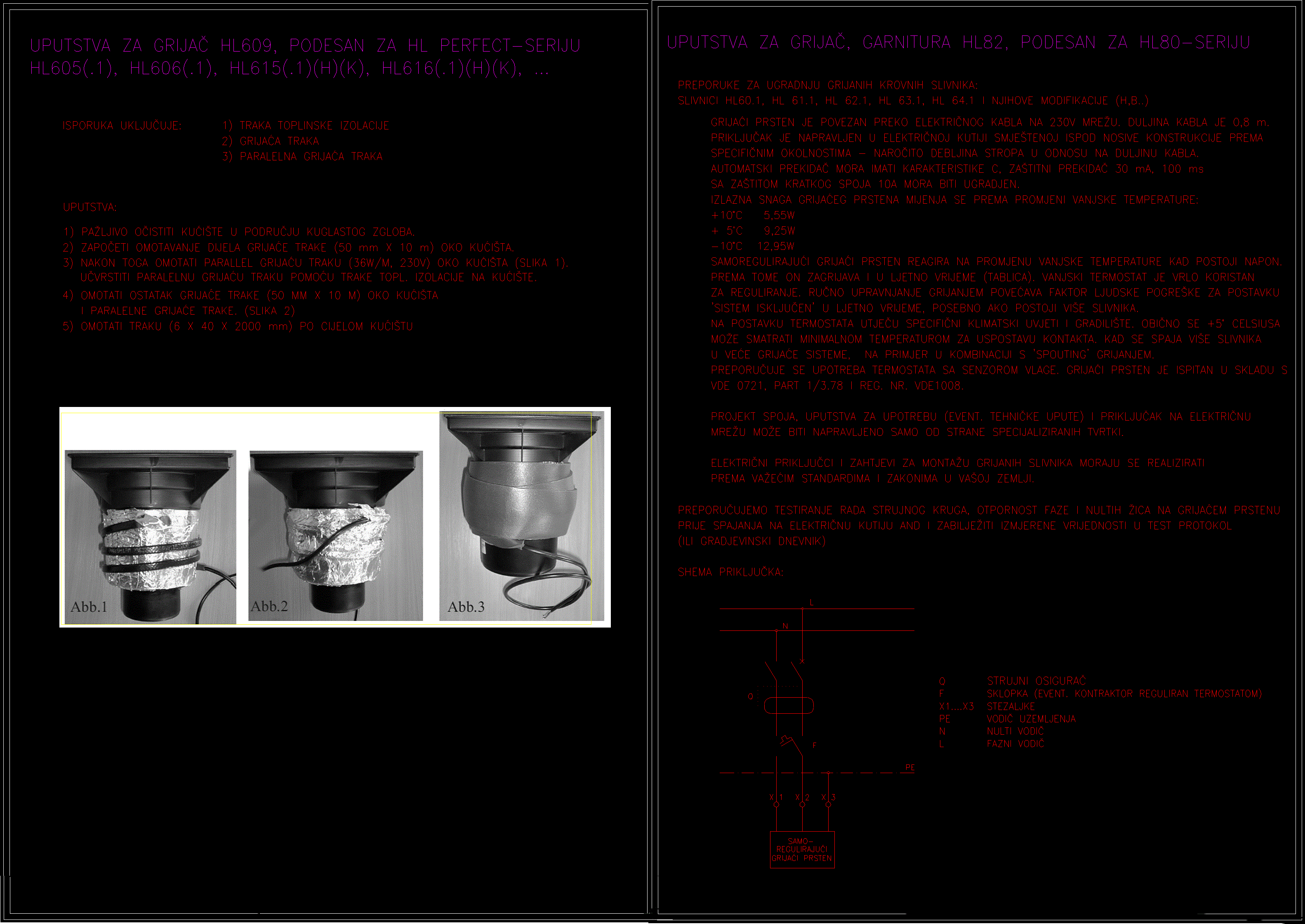The width and height of the screenshot is (1305, 924).
Task: Select step '3) NAKON TOGA OMOTATI PARALLEL GRIJAĆU TRAKU'
Action: pos(316,263)
